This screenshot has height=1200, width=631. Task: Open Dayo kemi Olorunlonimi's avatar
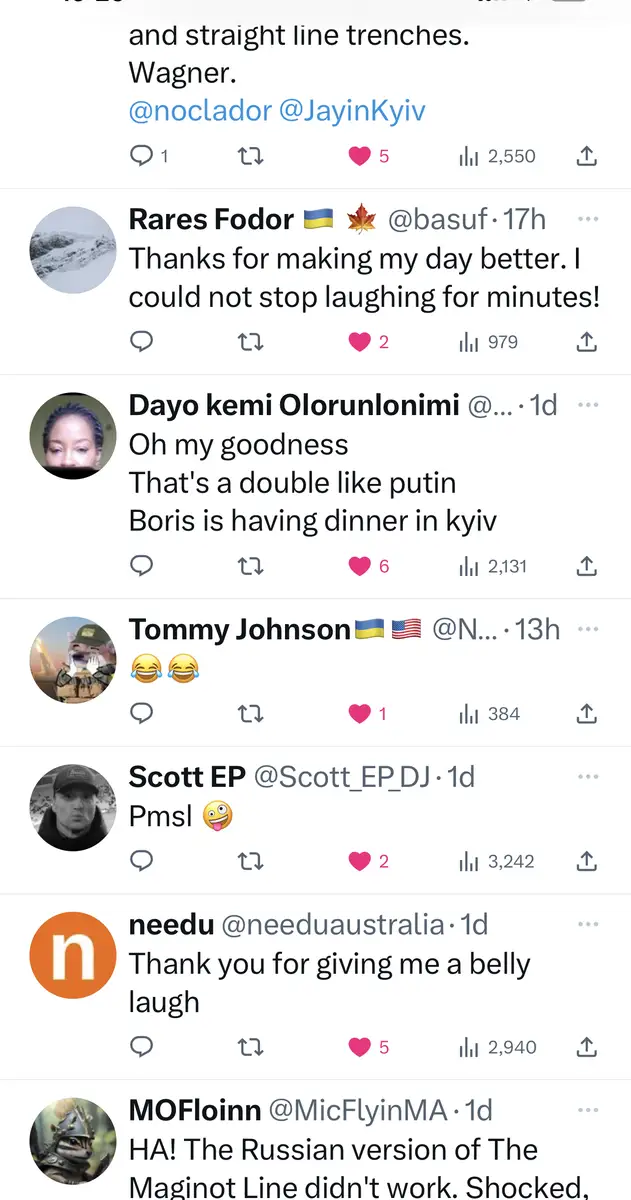tap(73, 435)
